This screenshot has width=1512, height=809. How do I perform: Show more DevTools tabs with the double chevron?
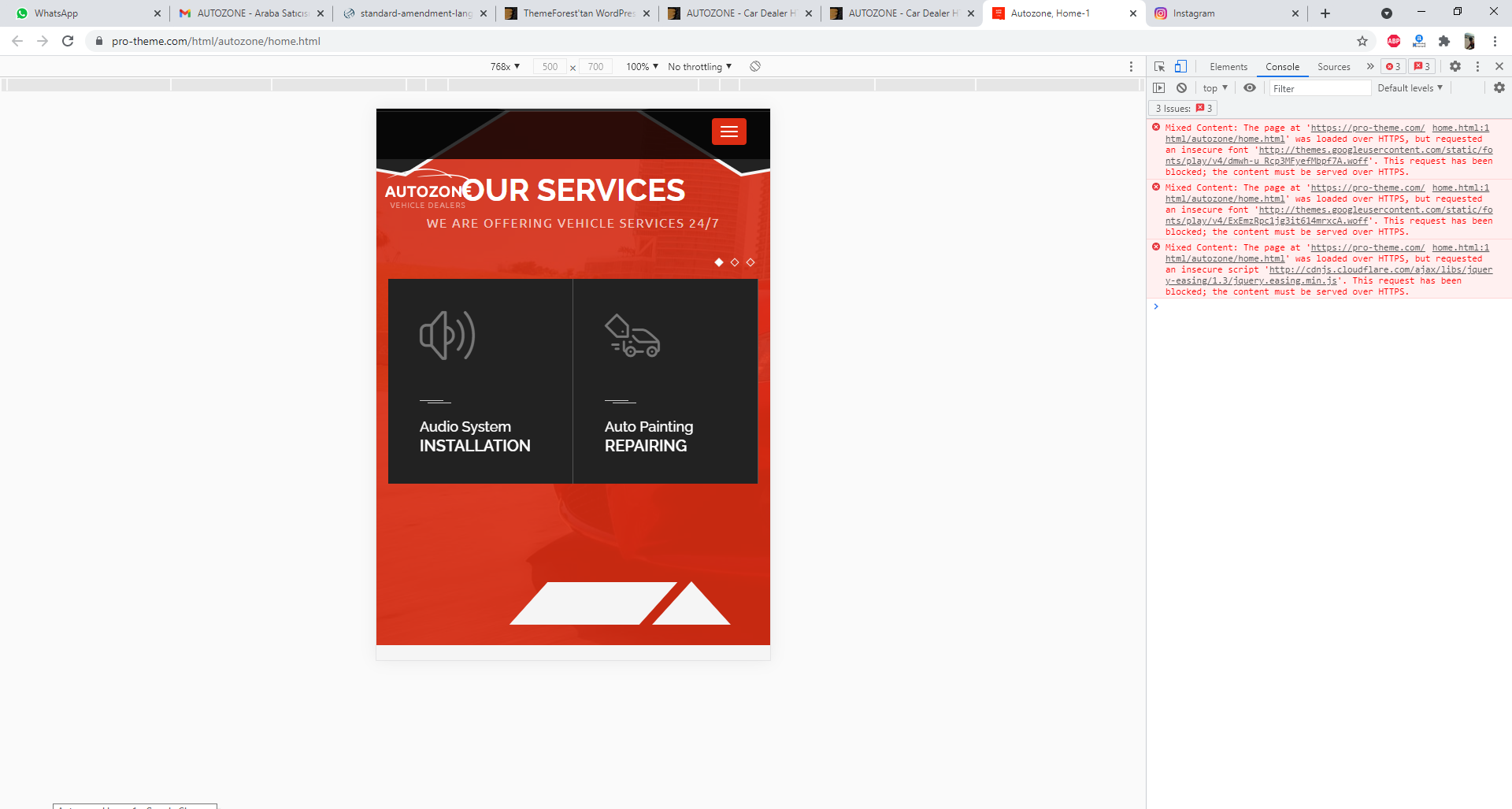1370,67
